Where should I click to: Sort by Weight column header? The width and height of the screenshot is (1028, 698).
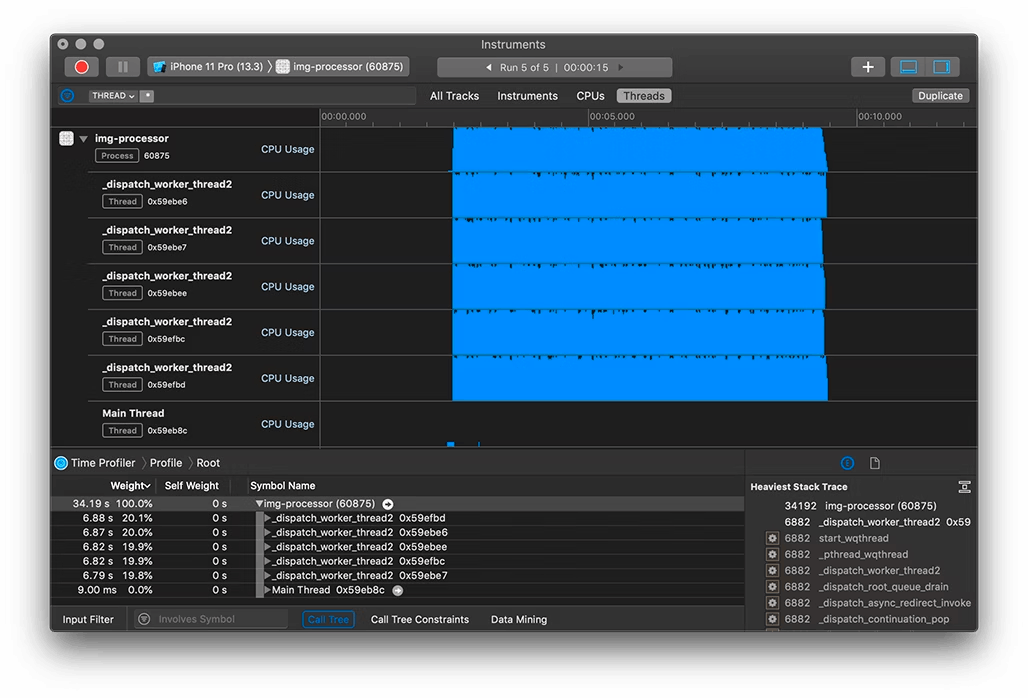130,486
